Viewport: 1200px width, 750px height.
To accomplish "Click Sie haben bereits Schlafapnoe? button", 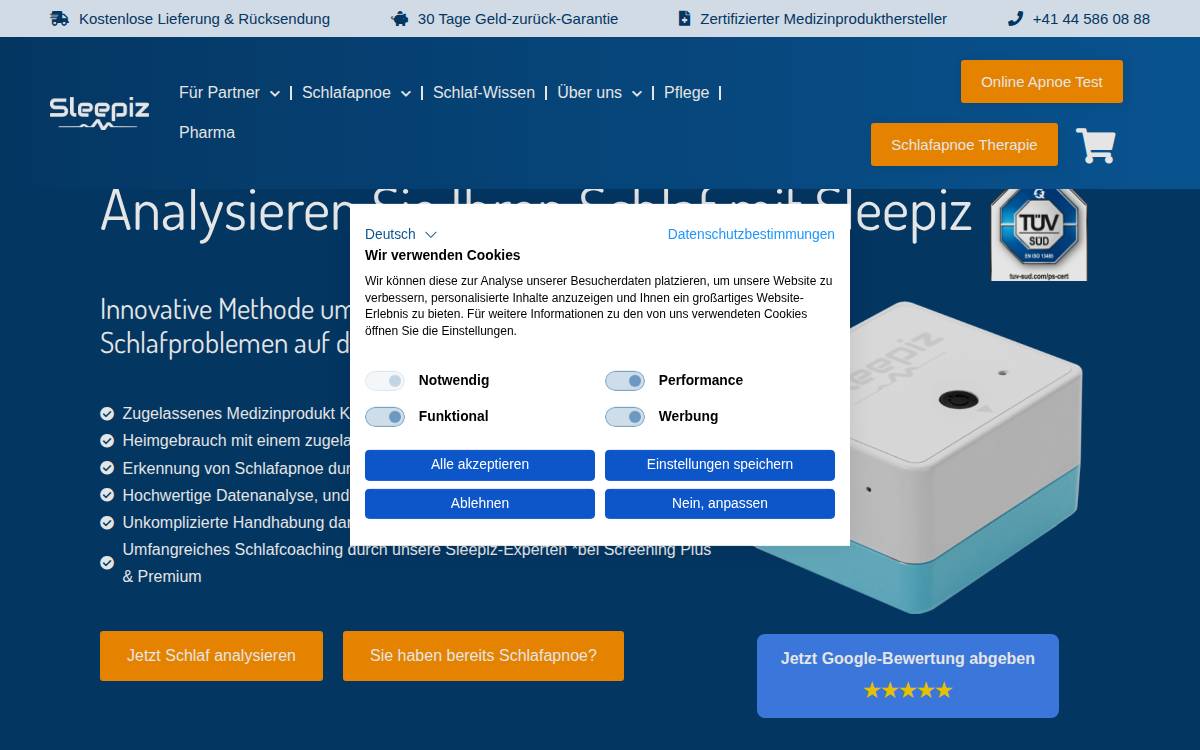I will tap(483, 656).
